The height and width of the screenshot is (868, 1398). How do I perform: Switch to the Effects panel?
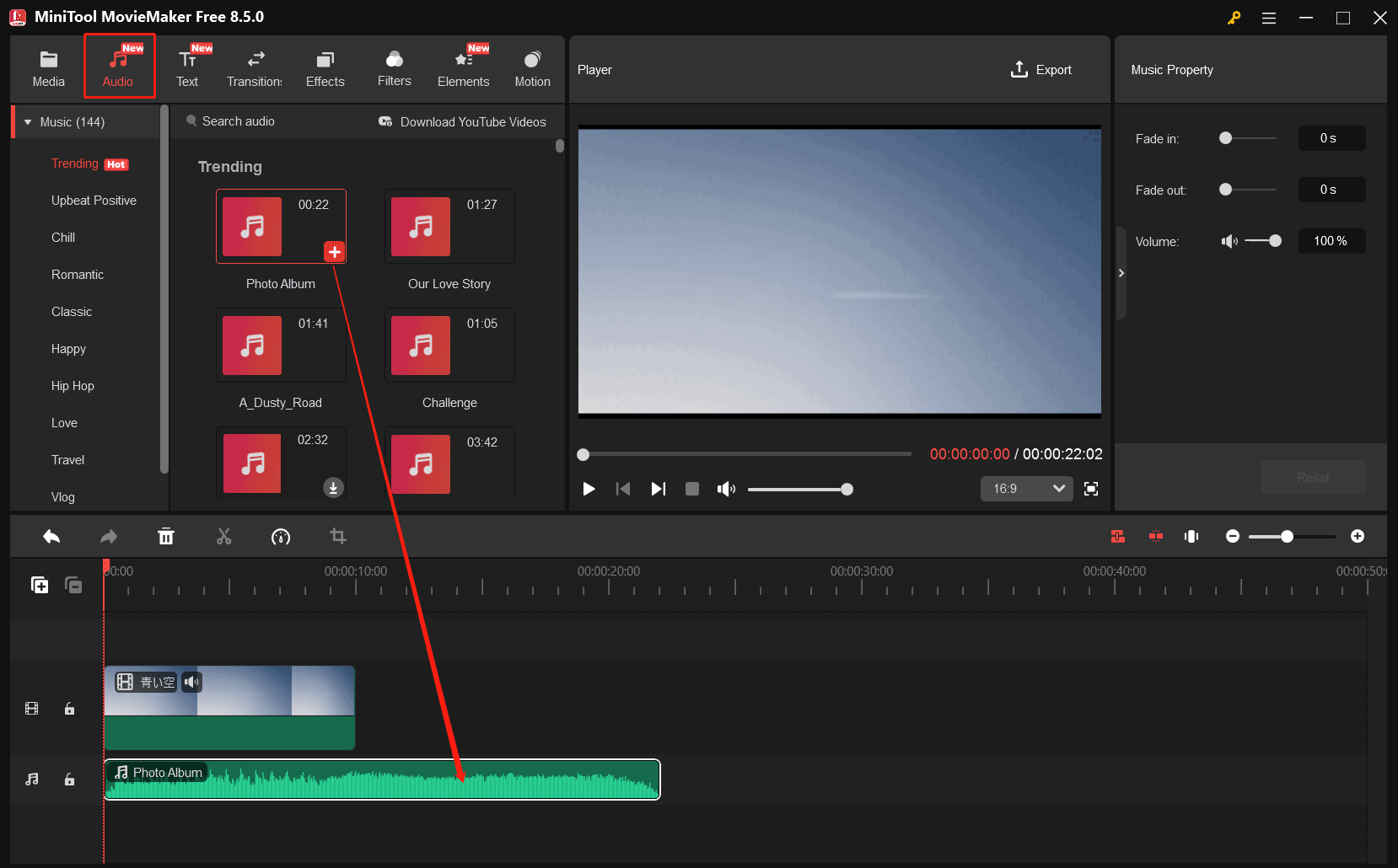pos(325,67)
